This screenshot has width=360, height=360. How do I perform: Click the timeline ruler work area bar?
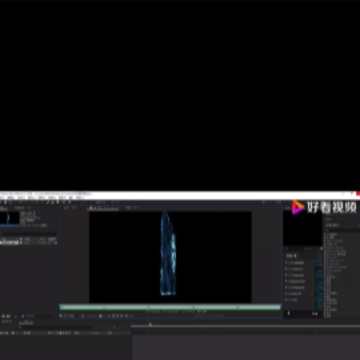[246, 326]
